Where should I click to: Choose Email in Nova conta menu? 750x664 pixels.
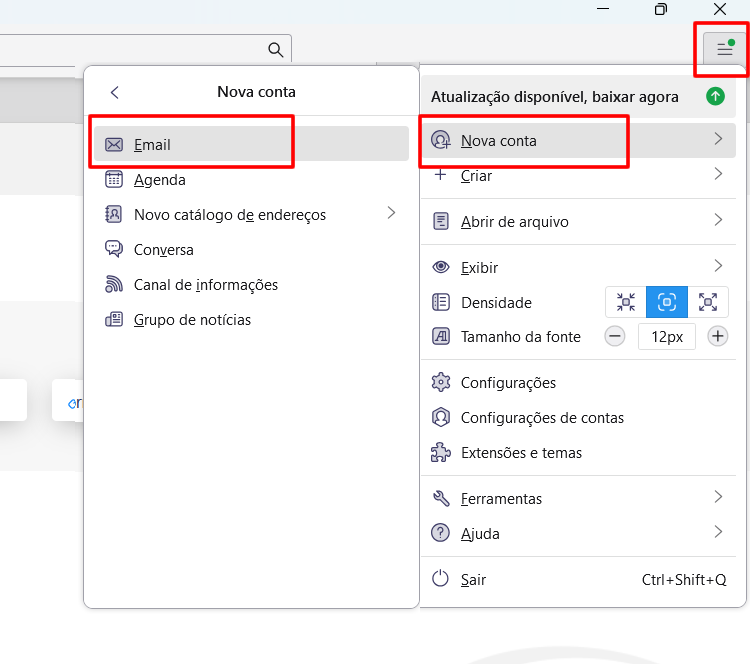click(251, 144)
